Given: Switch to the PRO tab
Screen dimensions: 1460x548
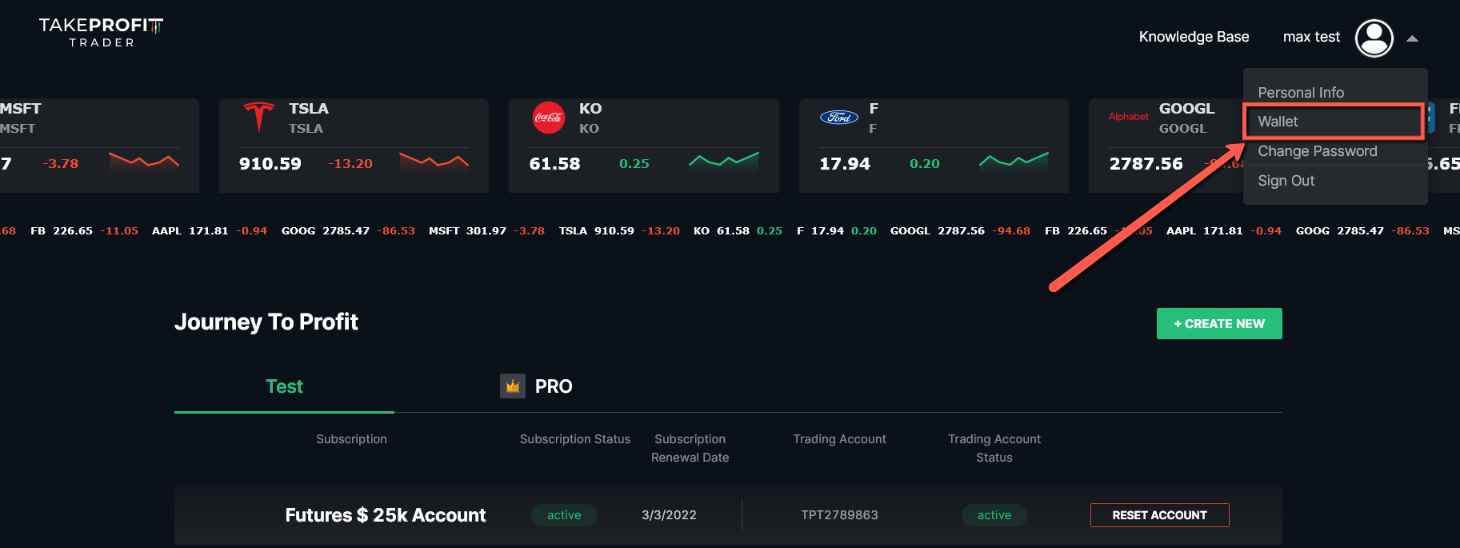Looking at the screenshot, I should point(553,386).
